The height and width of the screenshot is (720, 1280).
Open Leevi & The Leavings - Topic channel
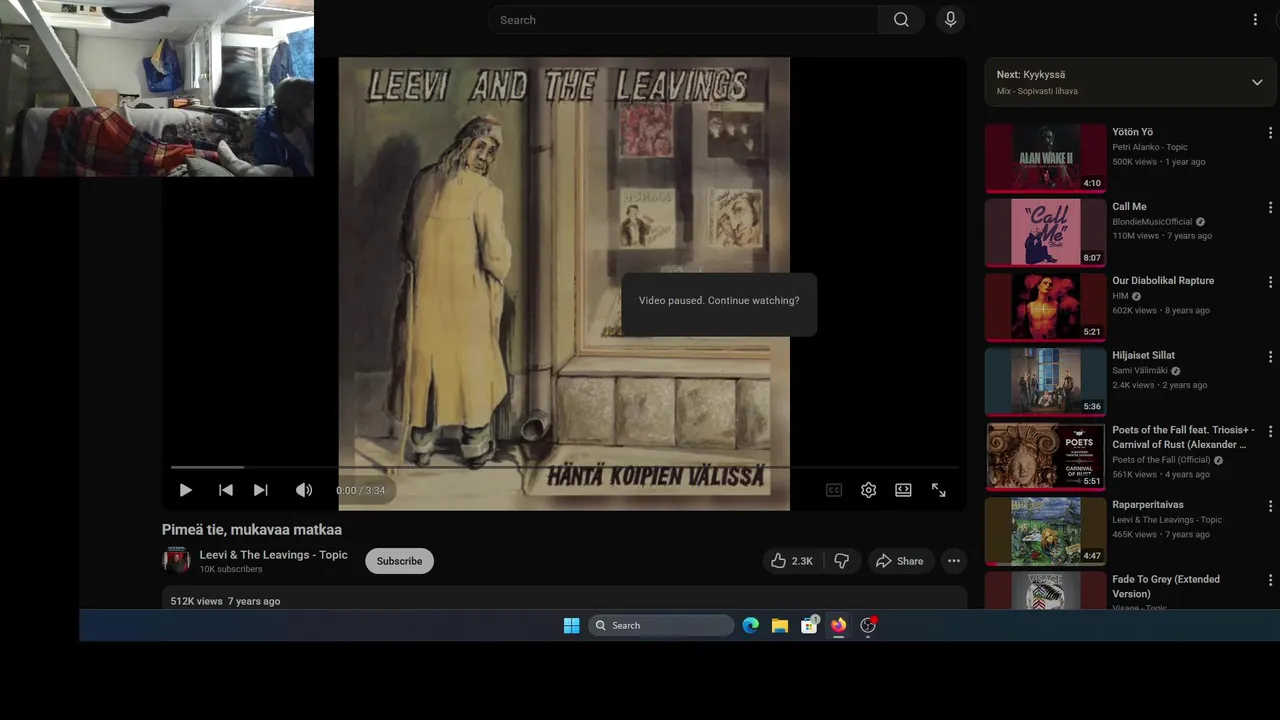(274, 555)
